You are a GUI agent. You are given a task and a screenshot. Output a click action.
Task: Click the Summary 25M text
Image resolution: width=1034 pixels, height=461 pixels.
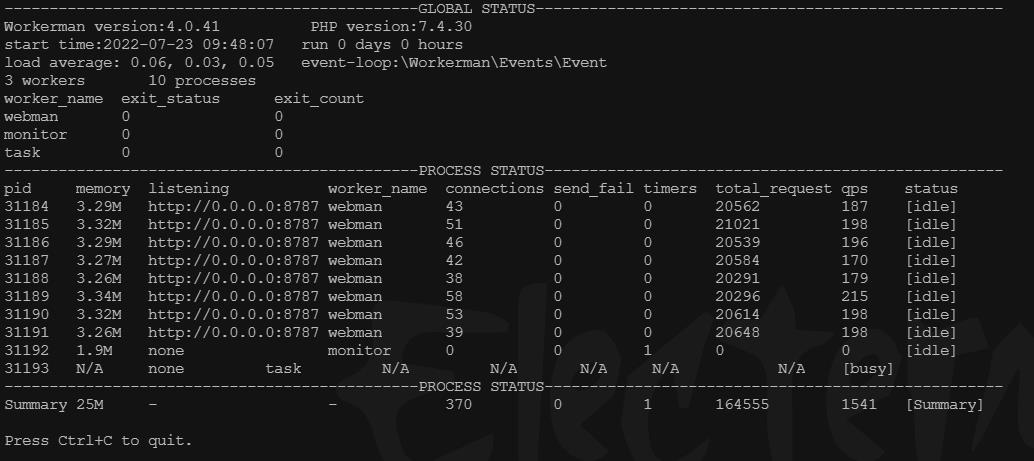click(53, 404)
